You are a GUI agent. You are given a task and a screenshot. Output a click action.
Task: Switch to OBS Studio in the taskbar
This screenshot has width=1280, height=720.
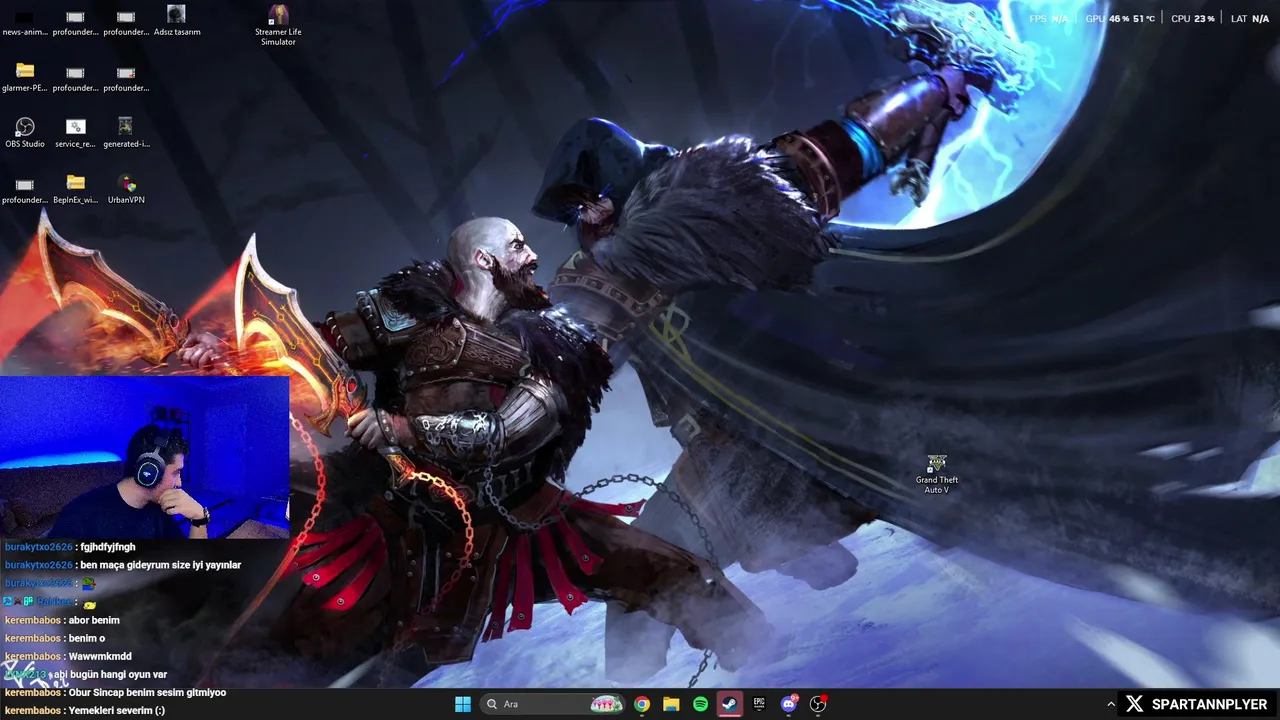point(818,704)
